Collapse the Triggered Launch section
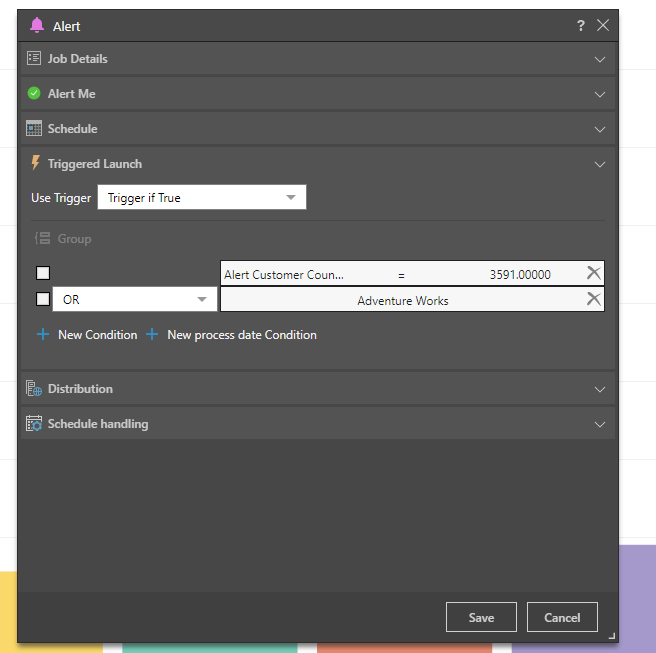This screenshot has height=653, width=656. click(x=600, y=164)
